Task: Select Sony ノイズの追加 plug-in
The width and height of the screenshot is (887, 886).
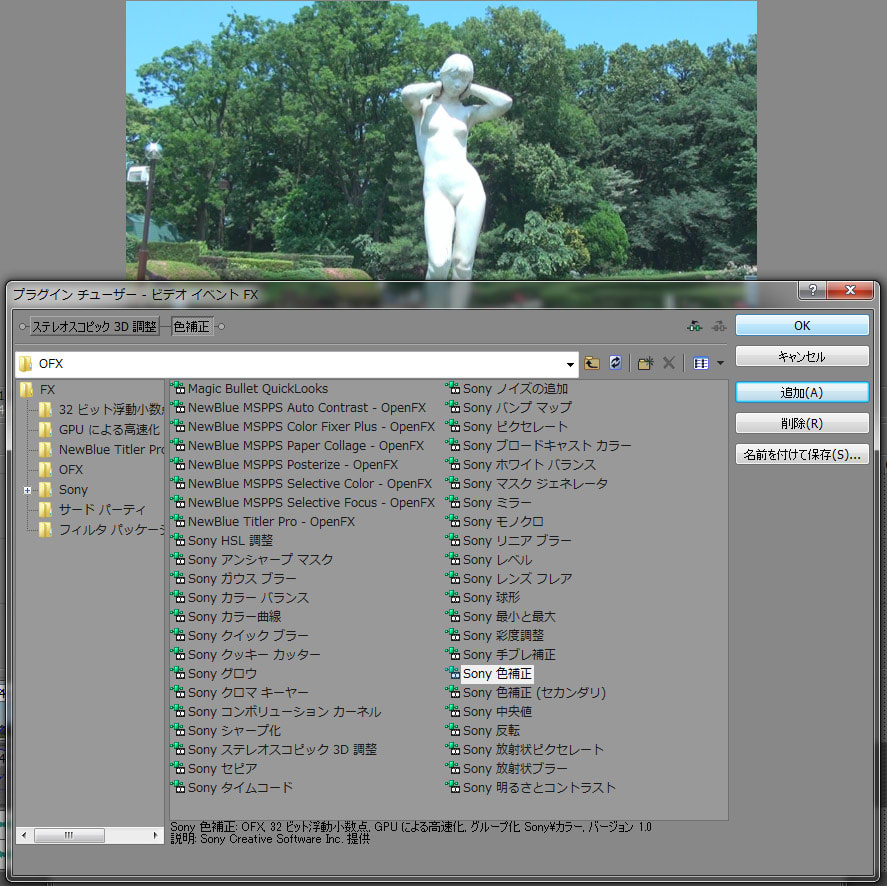Action: 507,389
